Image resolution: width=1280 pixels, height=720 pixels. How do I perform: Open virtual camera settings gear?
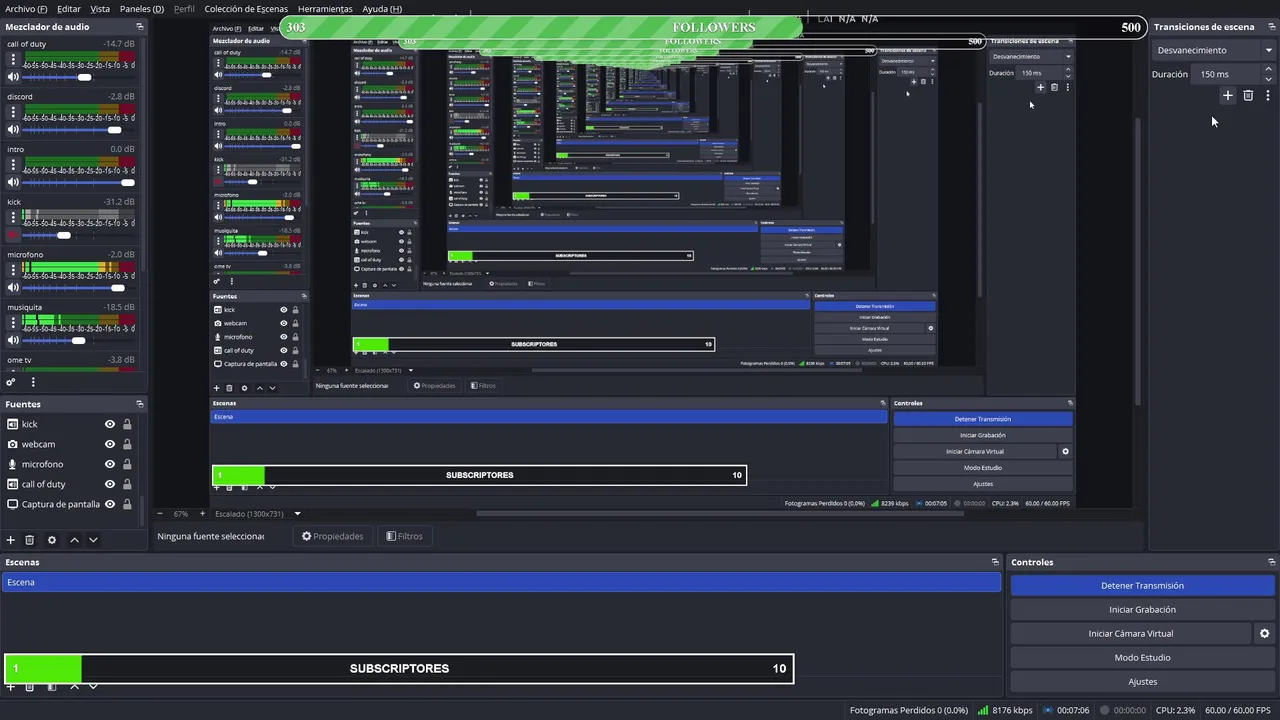click(1264, 633)
